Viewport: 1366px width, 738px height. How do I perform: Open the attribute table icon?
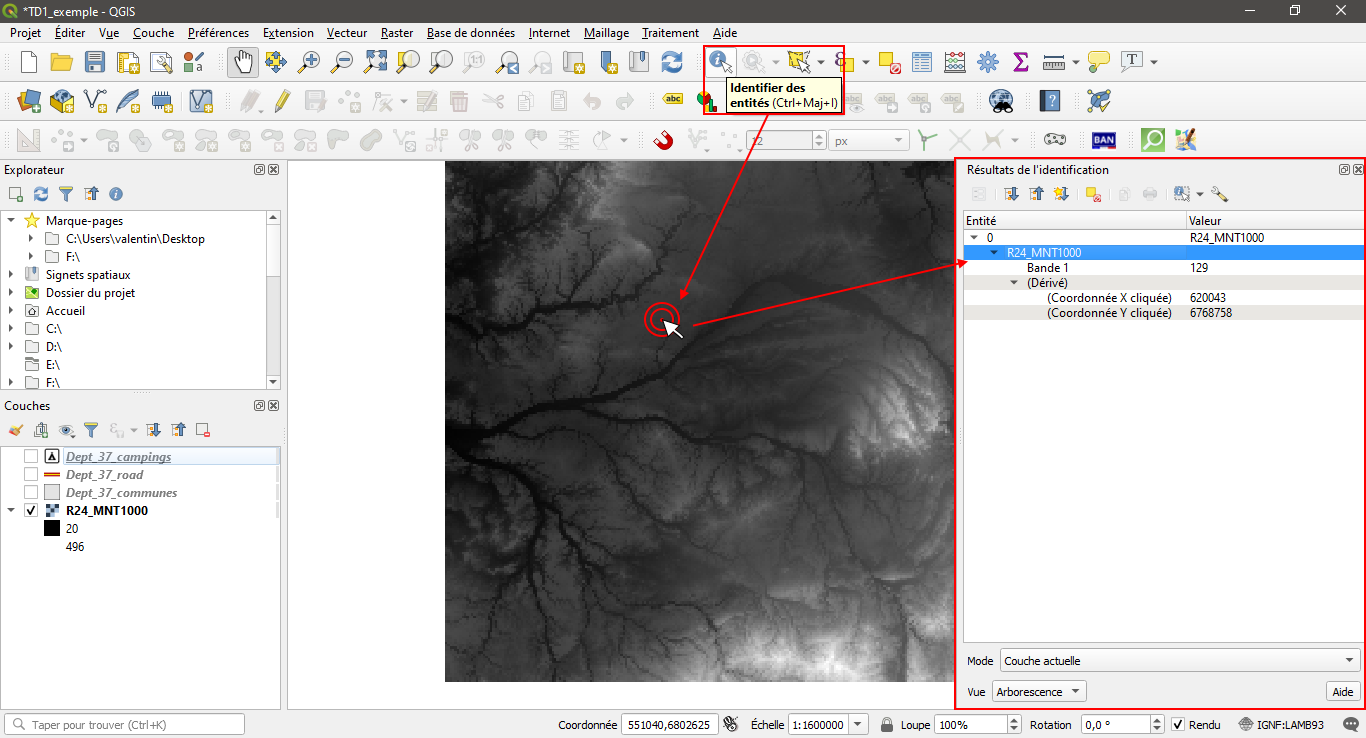pos(922,62)
